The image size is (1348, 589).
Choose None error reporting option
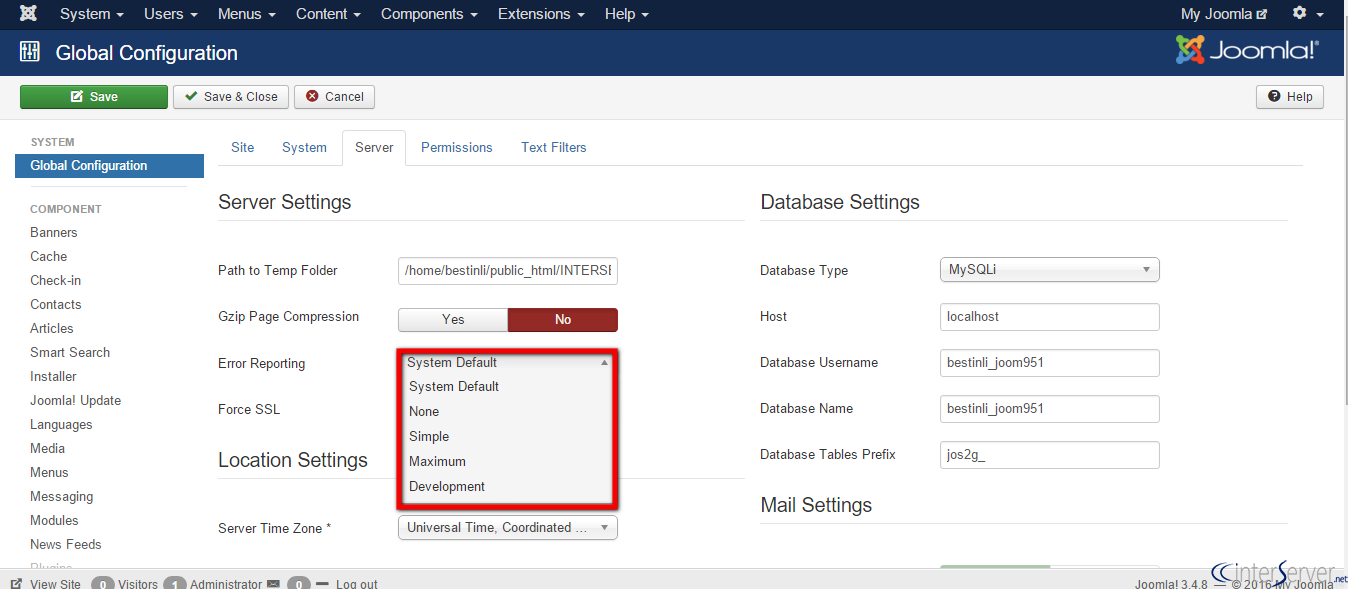click(x=508, y=412)
